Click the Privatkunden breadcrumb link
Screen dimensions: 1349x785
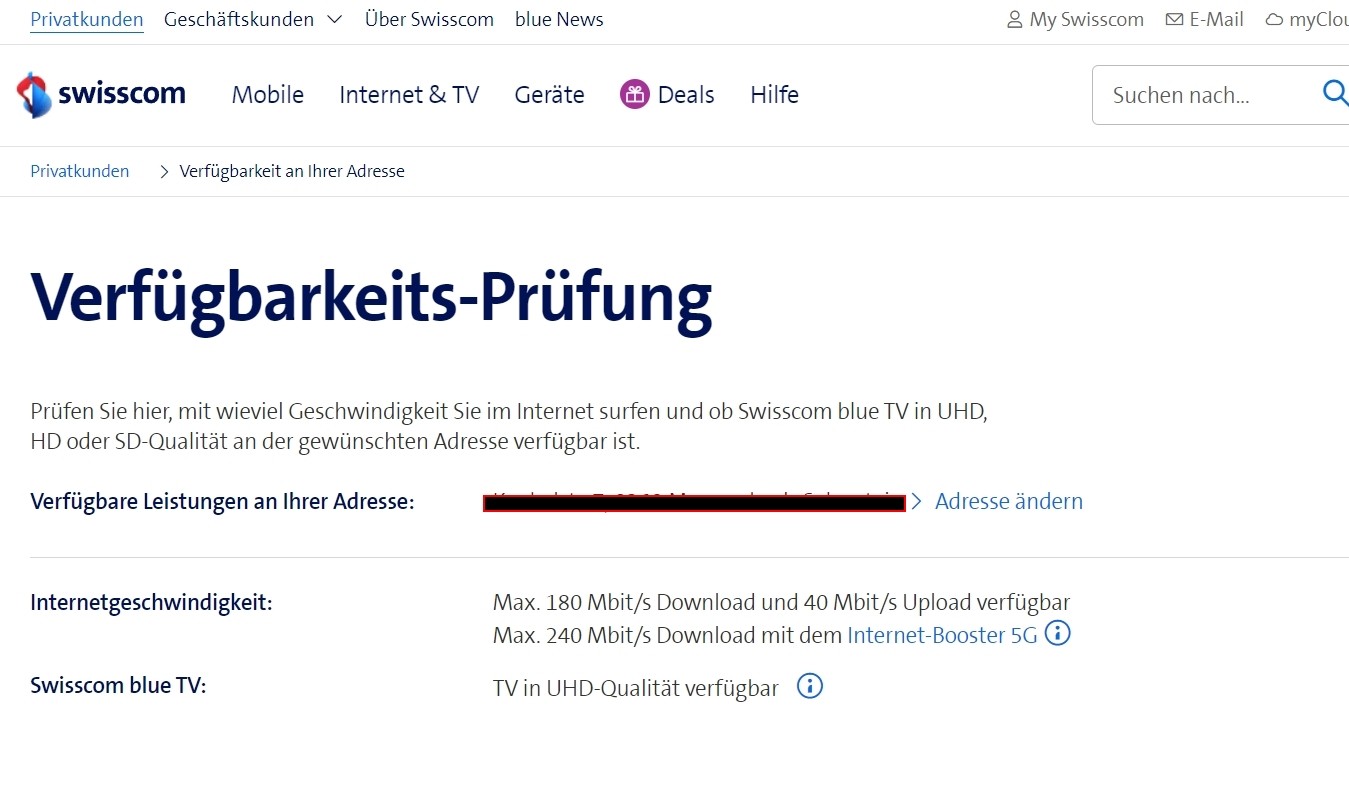coord(80,171)
